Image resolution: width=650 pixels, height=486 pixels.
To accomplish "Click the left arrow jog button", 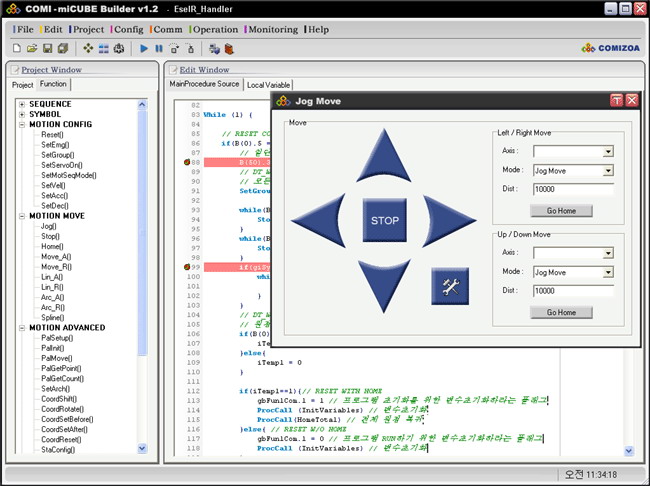I will click(322, 221).
